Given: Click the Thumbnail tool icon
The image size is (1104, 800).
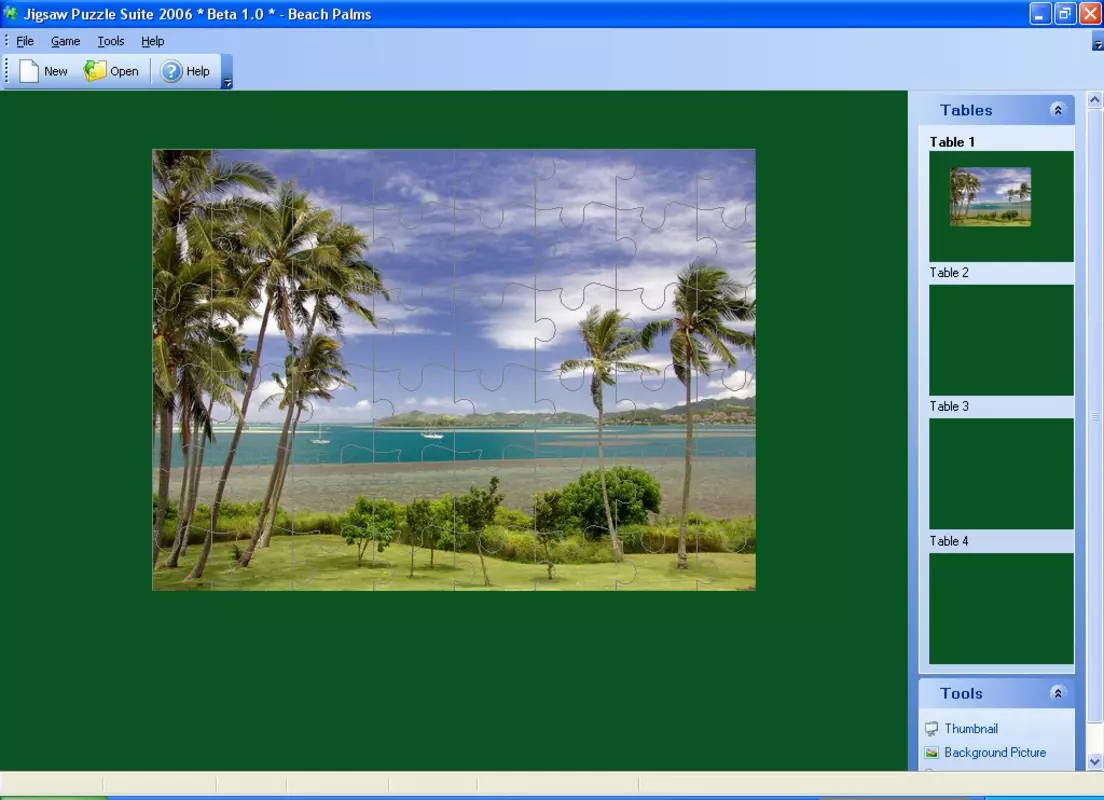Looking at the screenshot, I should coord(932,728).
